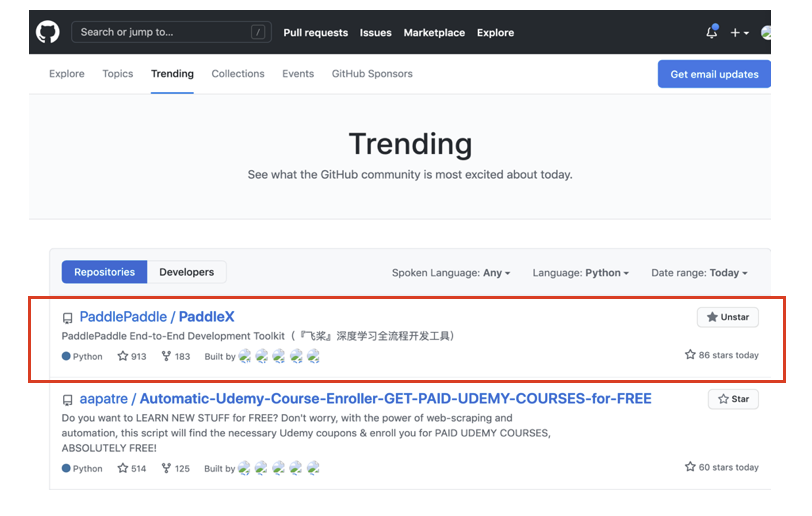This screenshot has width=812, height=516.
Task: Open the user avatar menu
Action: pos(766,33)
